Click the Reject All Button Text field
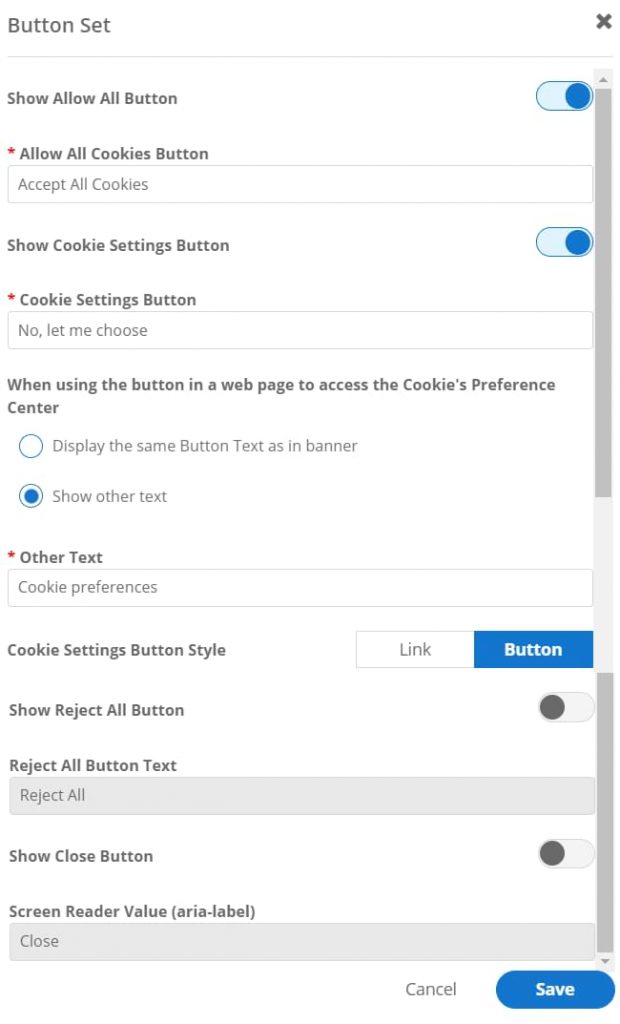 tap(300, 796)
